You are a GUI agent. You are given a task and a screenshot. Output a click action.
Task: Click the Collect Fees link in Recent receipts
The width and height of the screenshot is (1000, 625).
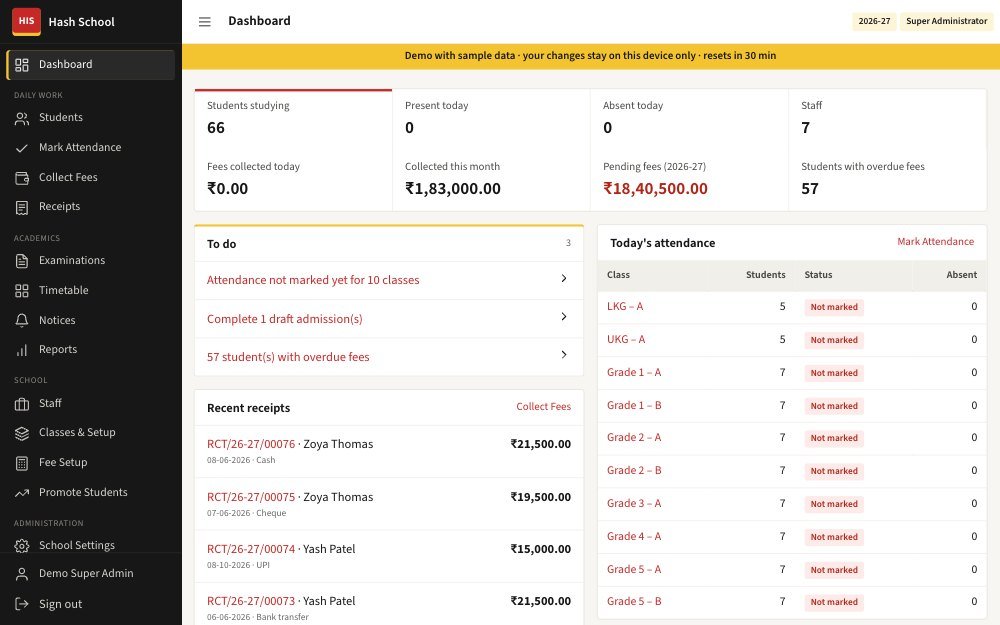tap(543, 407)
